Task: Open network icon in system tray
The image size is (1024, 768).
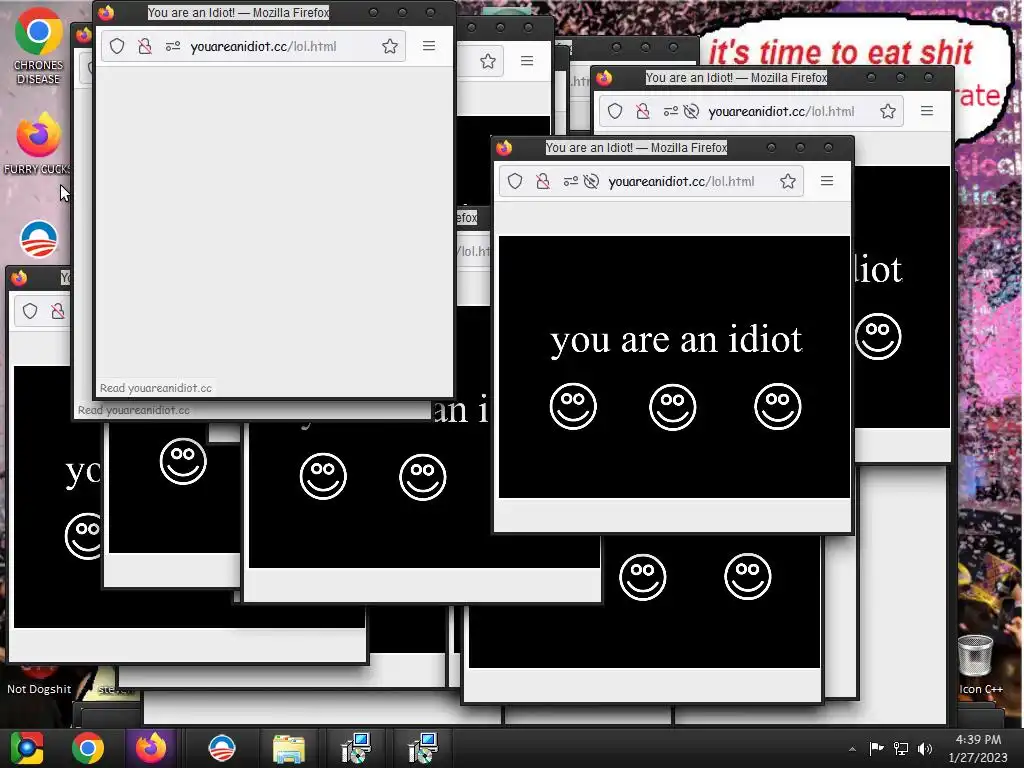Action: coord(901,748)
